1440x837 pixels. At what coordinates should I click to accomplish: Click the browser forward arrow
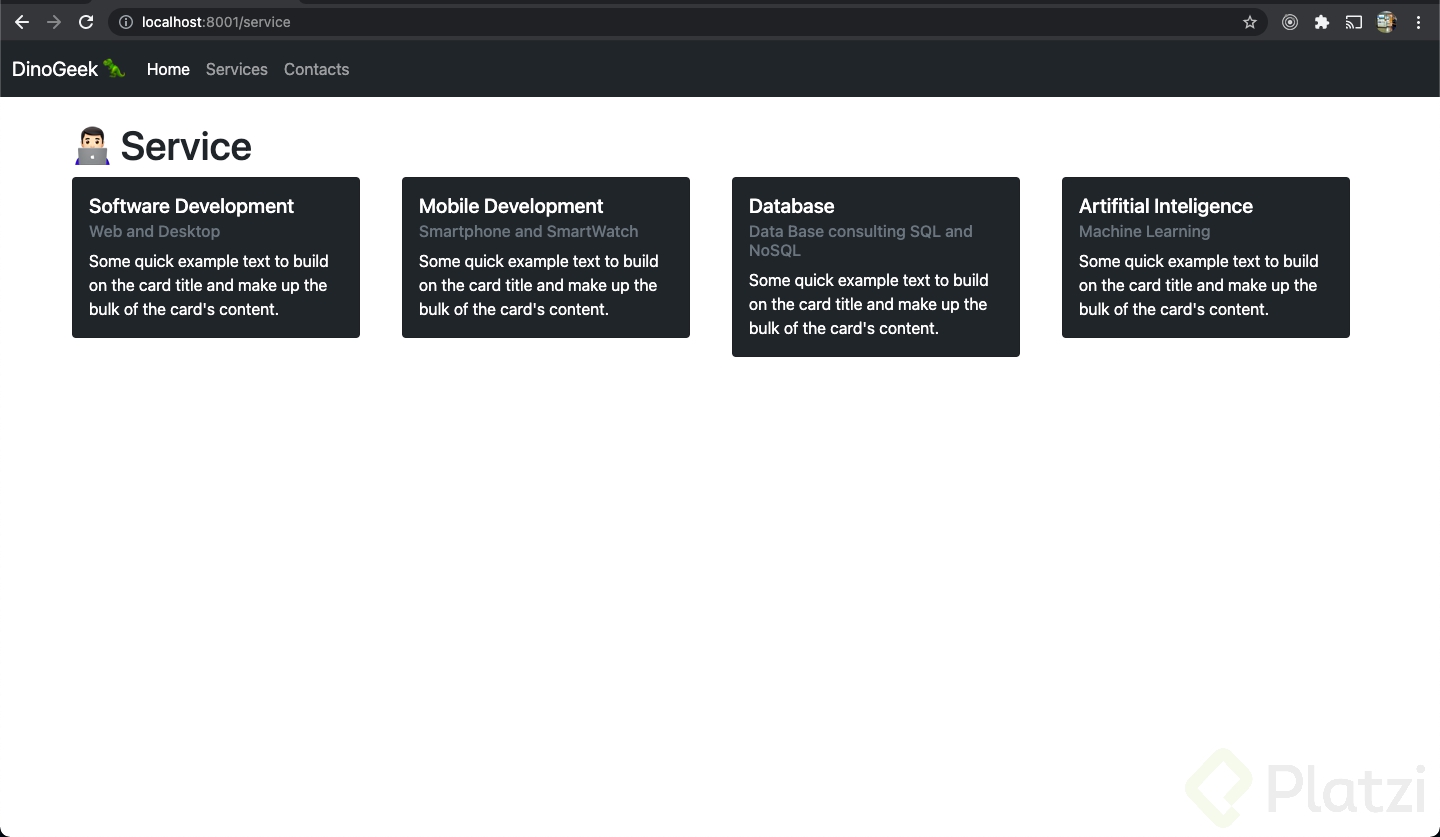click(x=54, y=22)
